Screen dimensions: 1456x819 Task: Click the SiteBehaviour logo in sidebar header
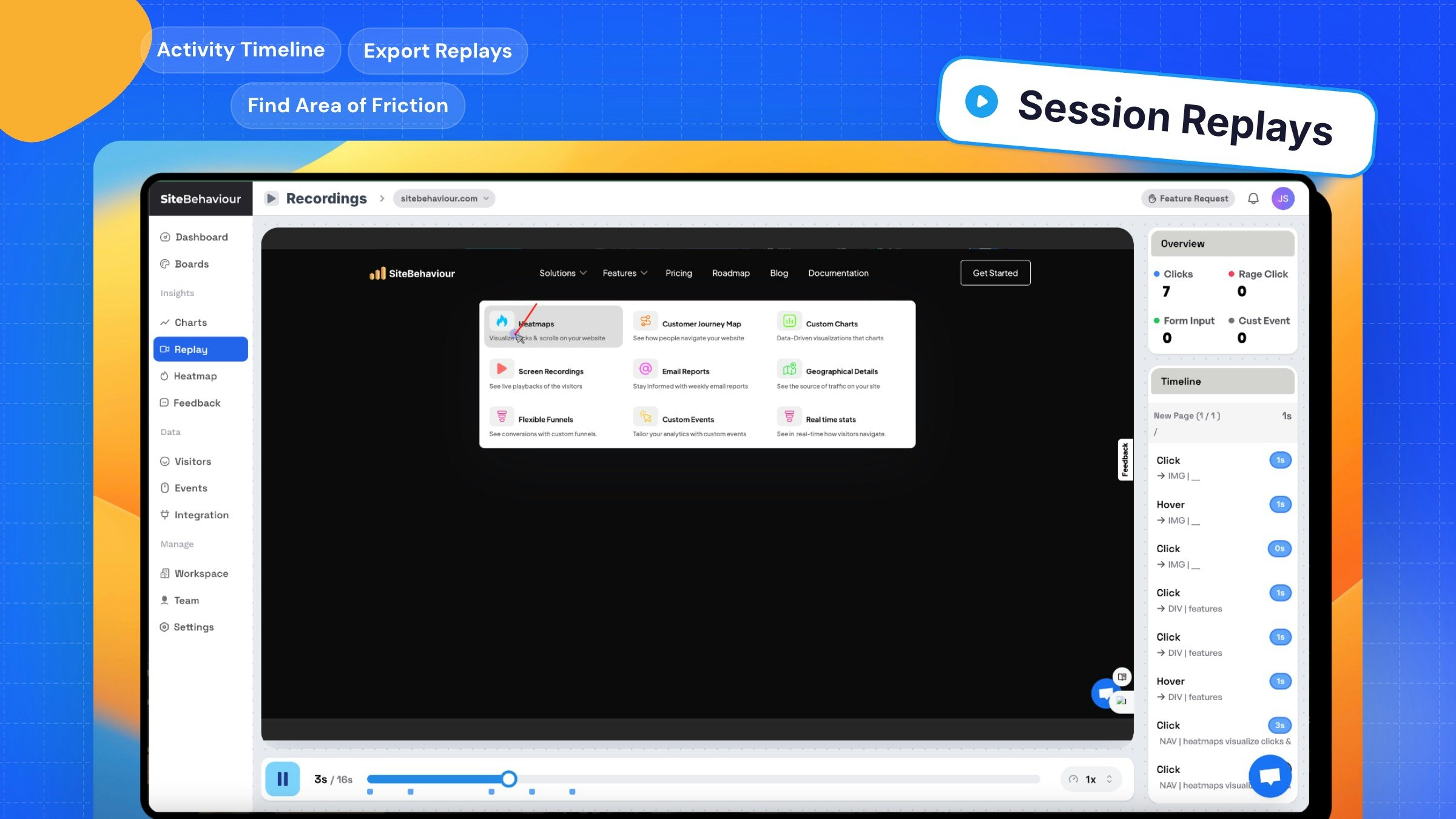(200, 199)
